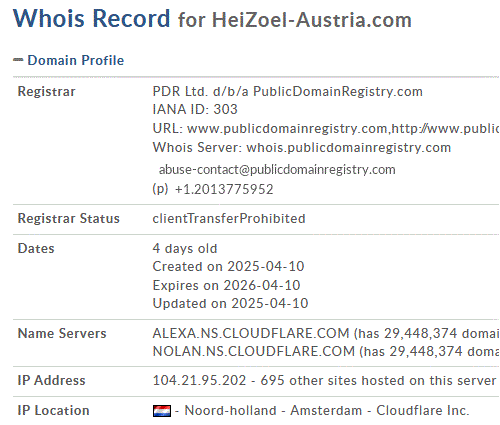Open NOLAN.NS.CLOUDFLARE.COM name server entry
The height and width of the screenshot is (425, 500).
point(254,351)
